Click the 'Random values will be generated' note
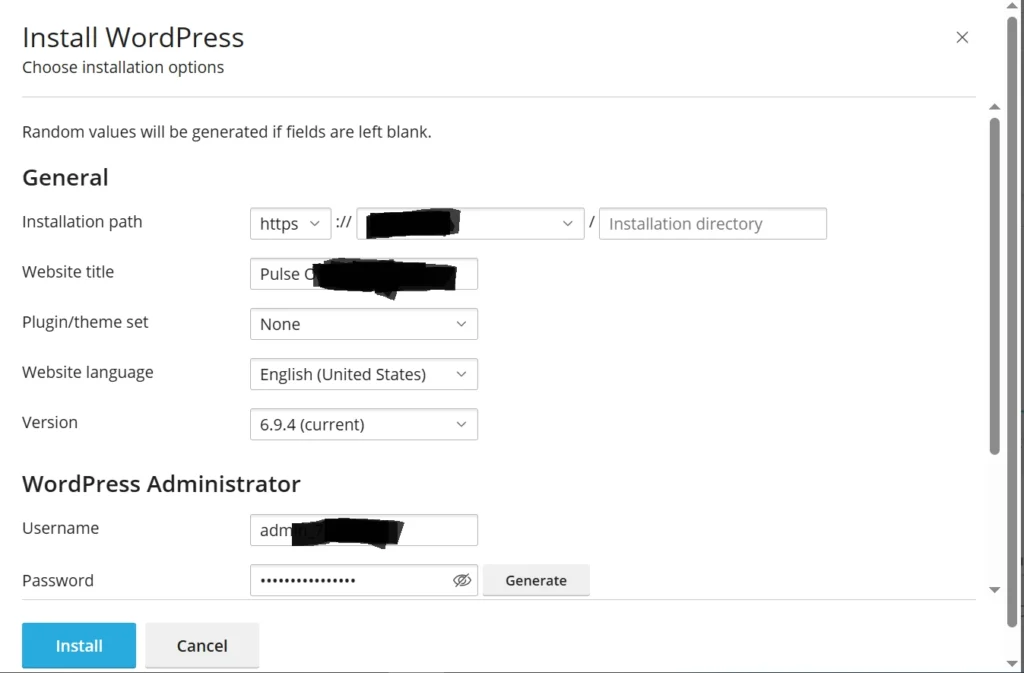Image resolution: width=1024 pixels, height=673 pixels. 227,132
